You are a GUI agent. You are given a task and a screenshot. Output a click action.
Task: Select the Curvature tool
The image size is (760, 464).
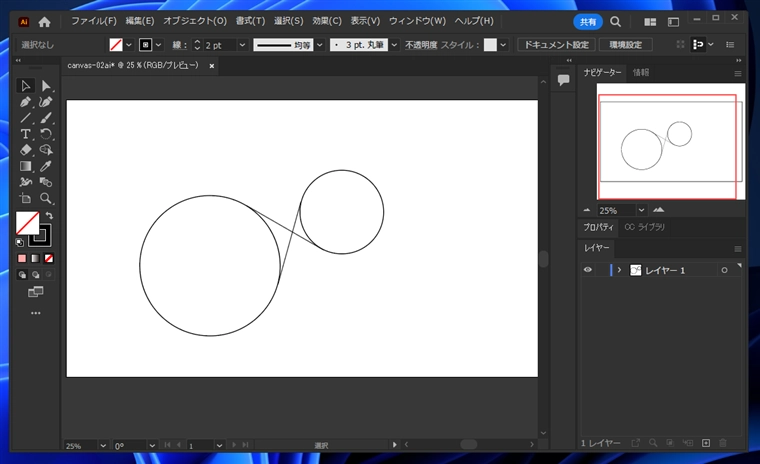coord(46,102)
